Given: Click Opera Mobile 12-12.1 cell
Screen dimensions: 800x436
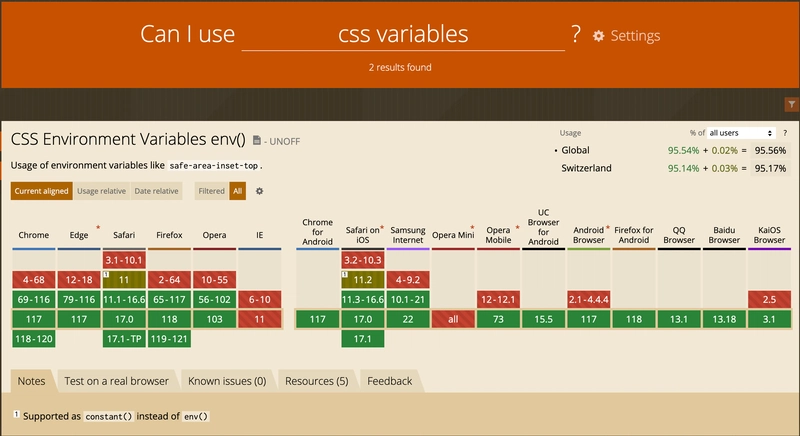Looking at the screenshot, I should tap(498, 299).
